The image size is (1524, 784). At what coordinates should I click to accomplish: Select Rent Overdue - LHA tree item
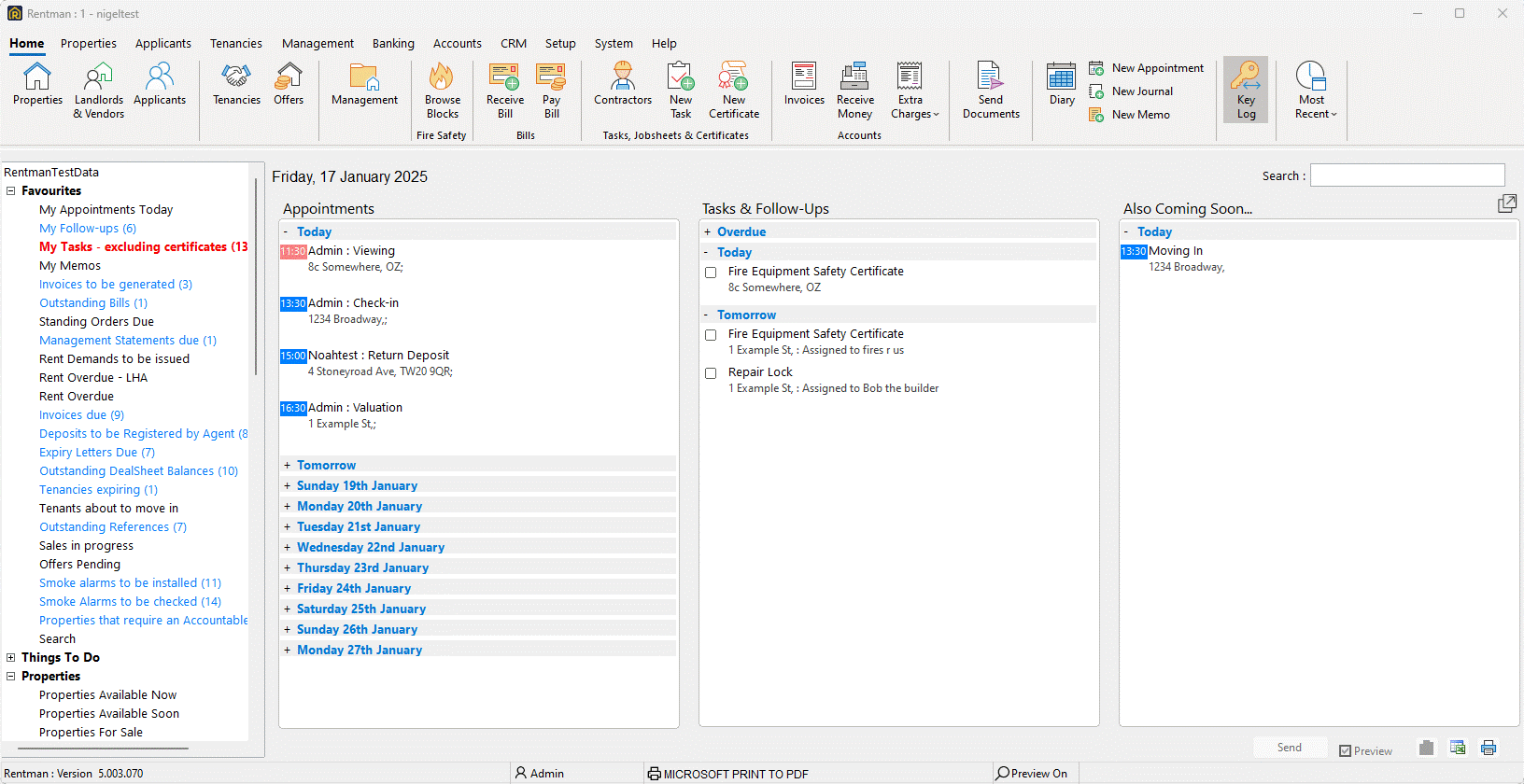[93, 378]
